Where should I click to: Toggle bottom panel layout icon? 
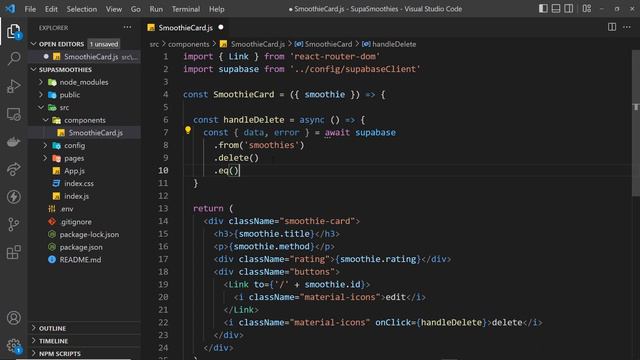click(x=556, y=9)
